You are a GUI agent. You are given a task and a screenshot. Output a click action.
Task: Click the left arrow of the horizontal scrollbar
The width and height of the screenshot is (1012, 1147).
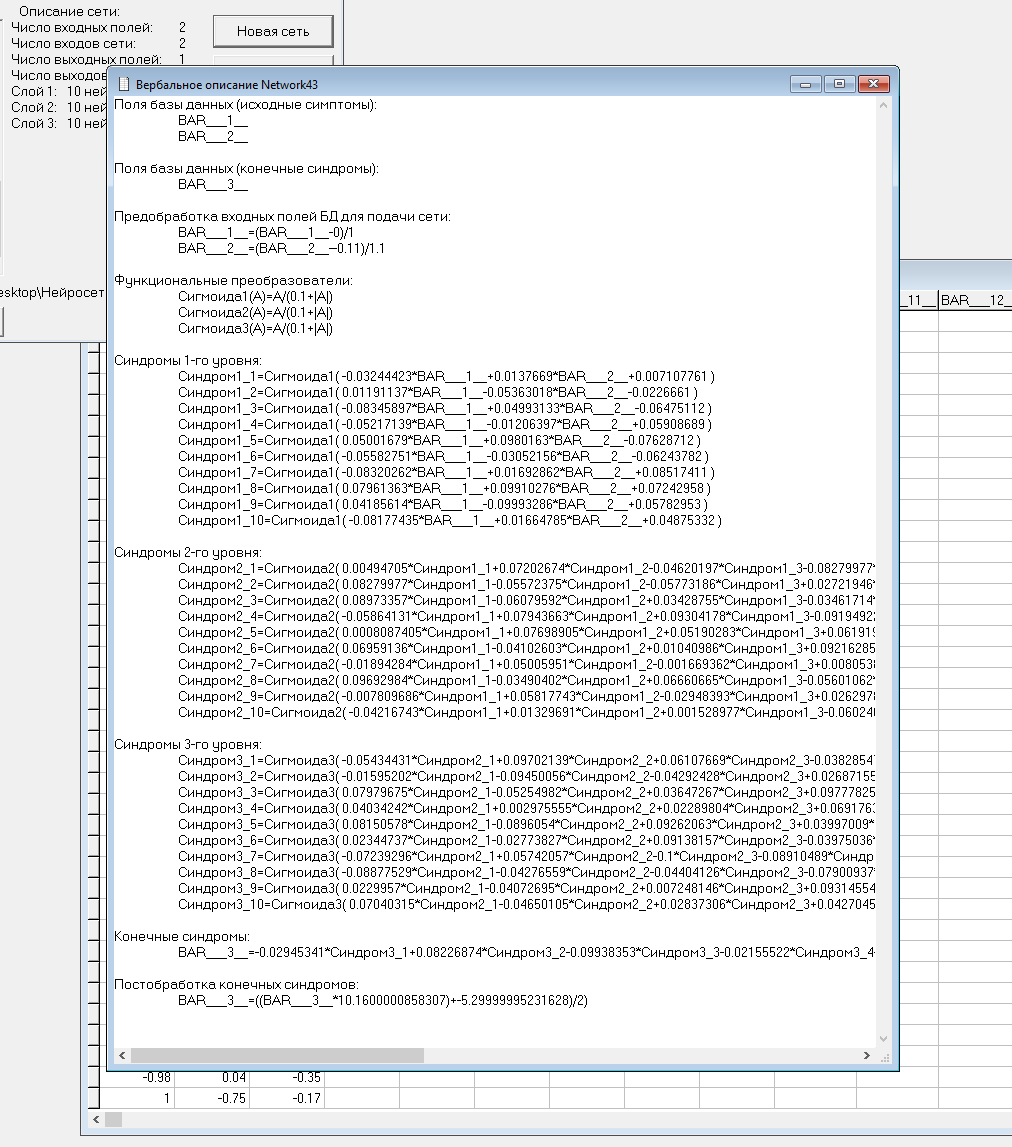pos(122,1055)
